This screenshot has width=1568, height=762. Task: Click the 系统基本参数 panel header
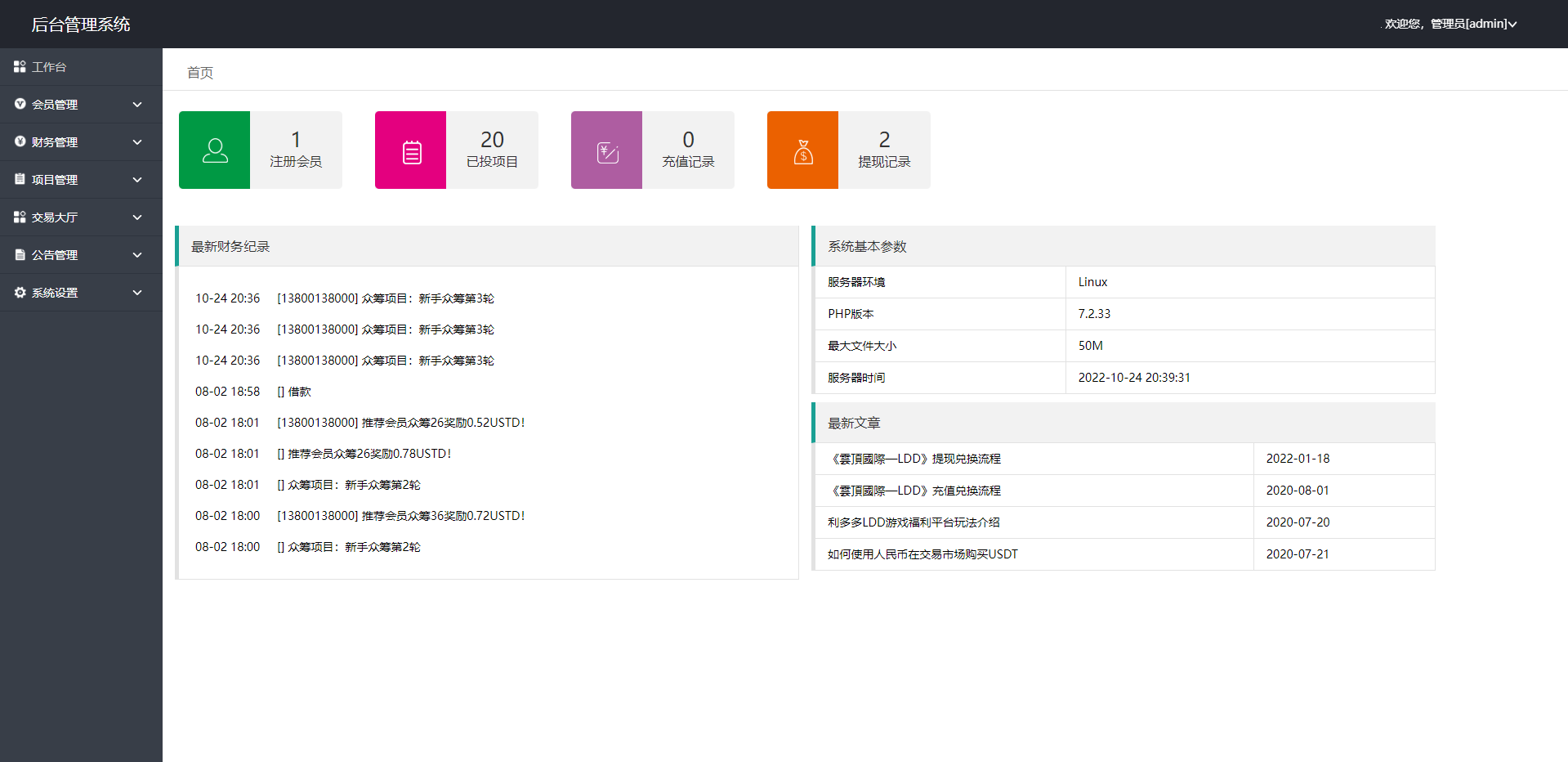[x=1124, y=246]
